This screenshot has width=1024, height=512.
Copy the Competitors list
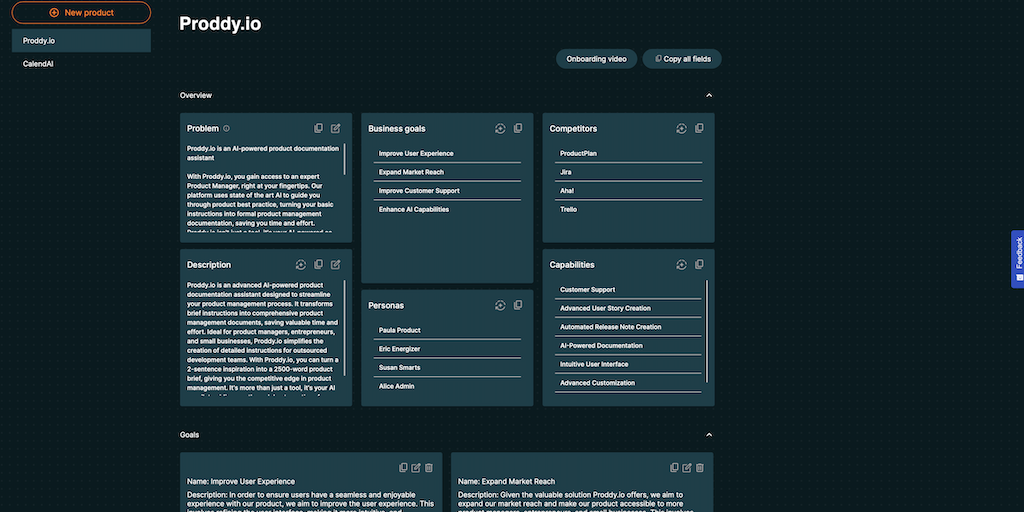699,128
